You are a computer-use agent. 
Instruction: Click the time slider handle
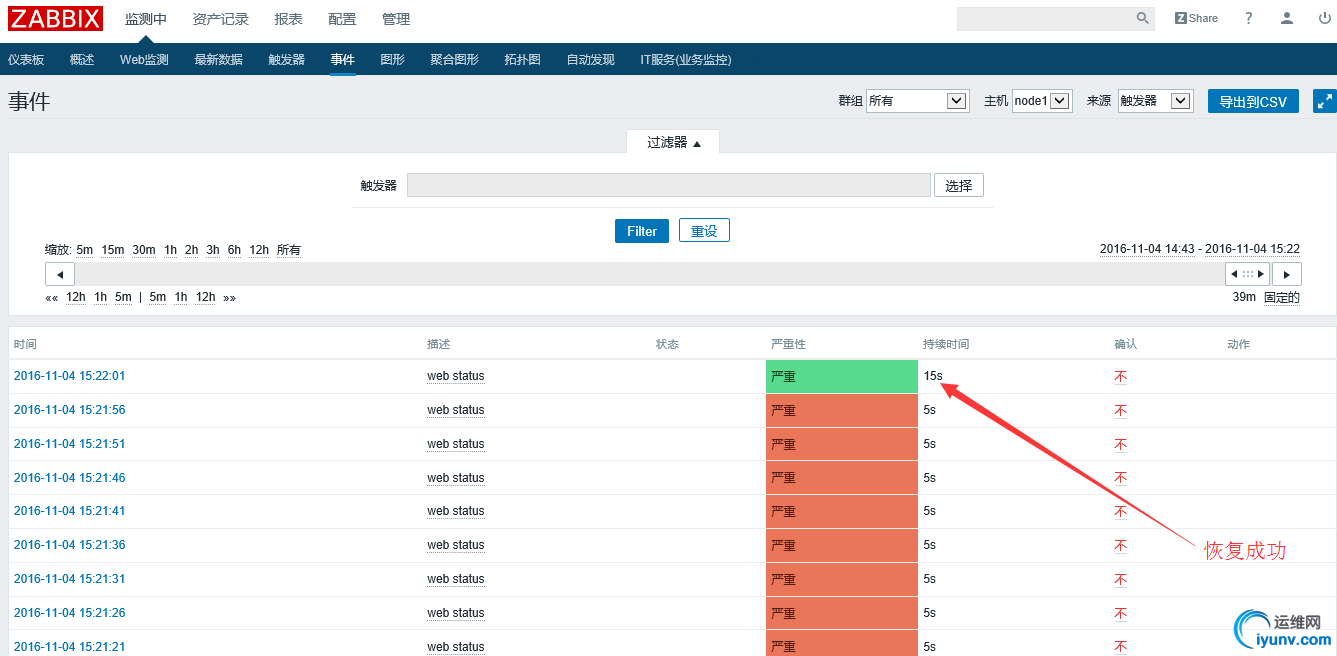[x=1248, y=274]
